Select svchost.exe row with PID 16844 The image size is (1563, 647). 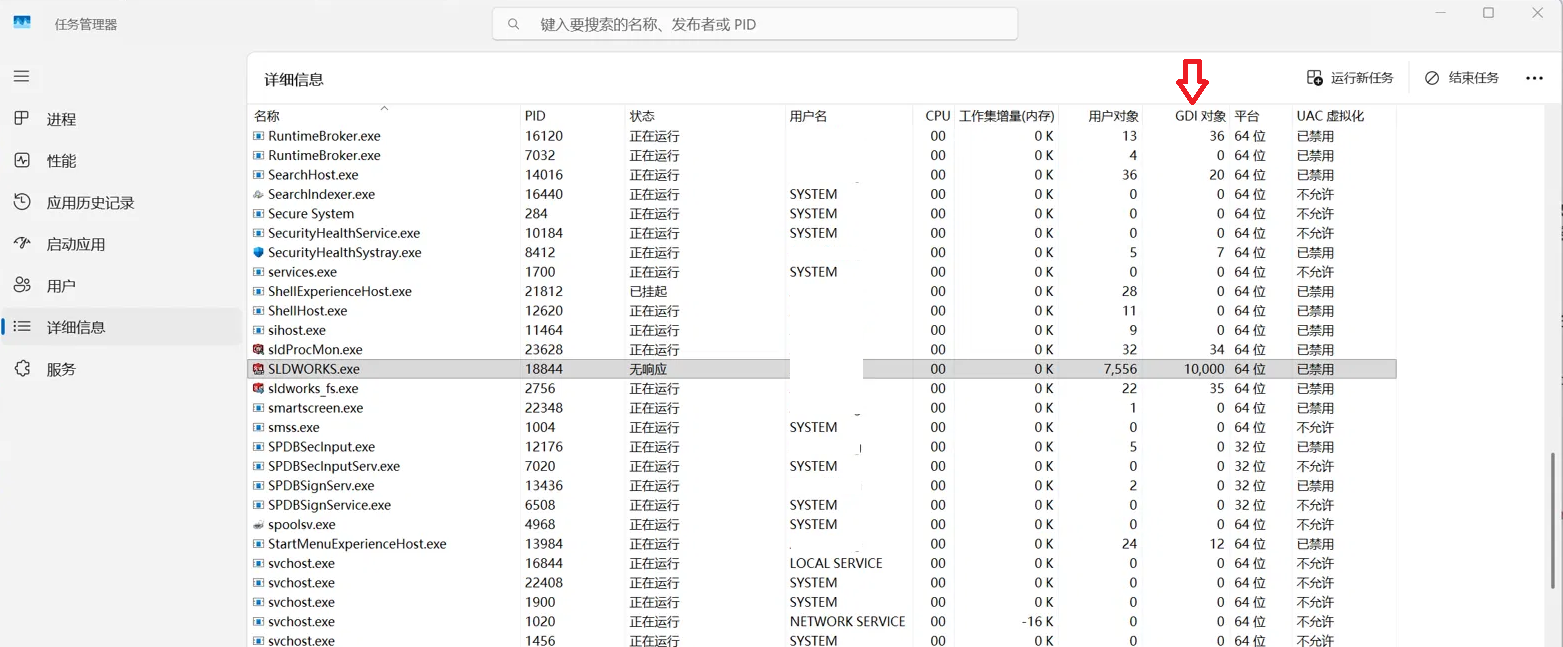point(822,564)
